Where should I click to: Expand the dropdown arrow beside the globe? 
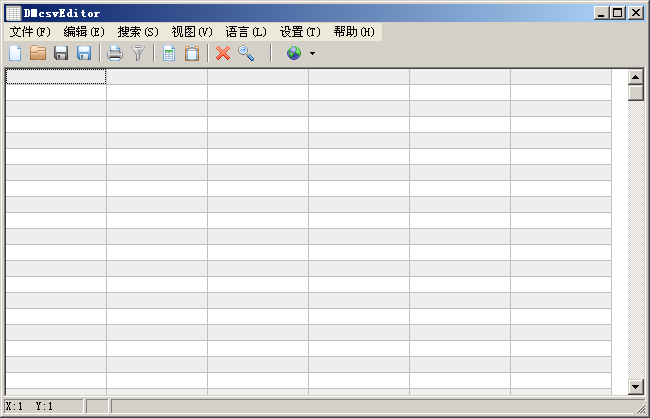tap(312, 53)
